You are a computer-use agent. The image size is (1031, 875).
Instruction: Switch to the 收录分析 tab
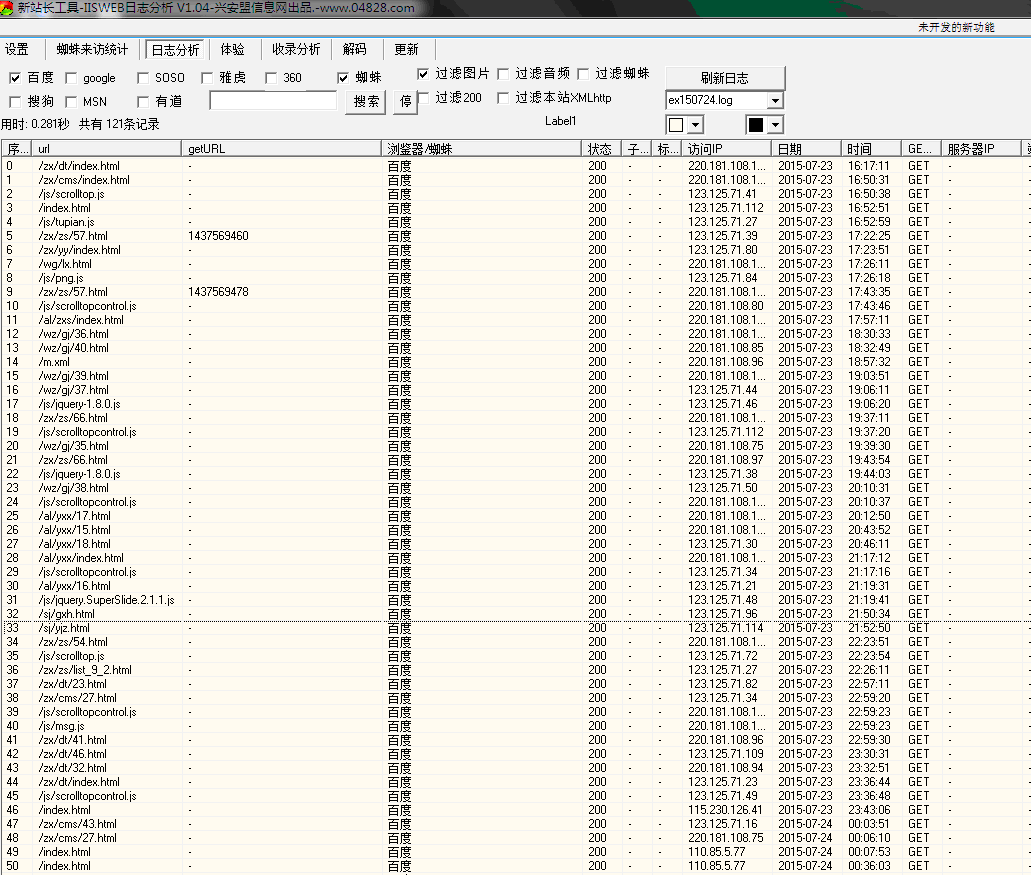[x=296, y=49]
